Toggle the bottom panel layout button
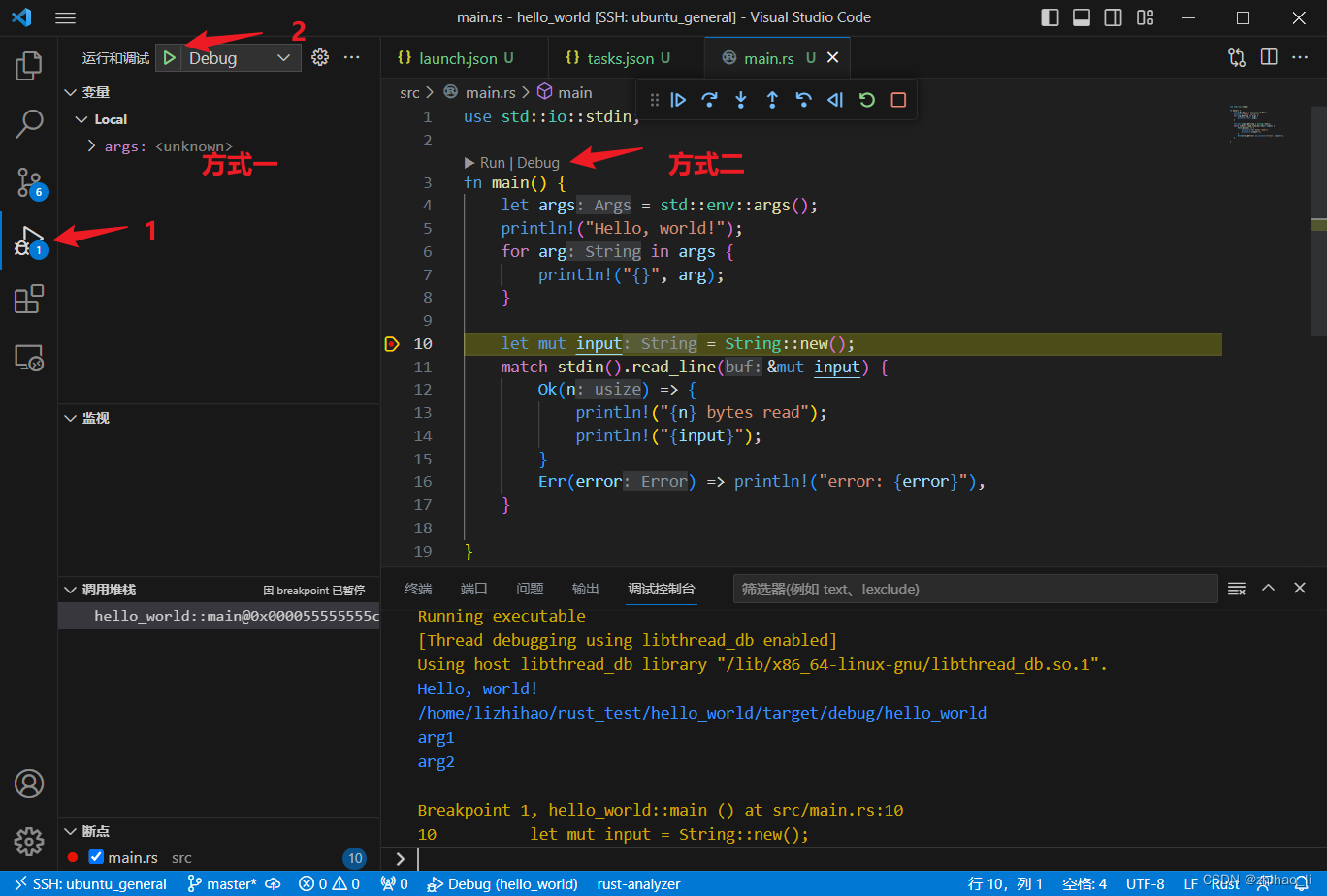This screenshot has width=1327, height=896. point(1082,17)
